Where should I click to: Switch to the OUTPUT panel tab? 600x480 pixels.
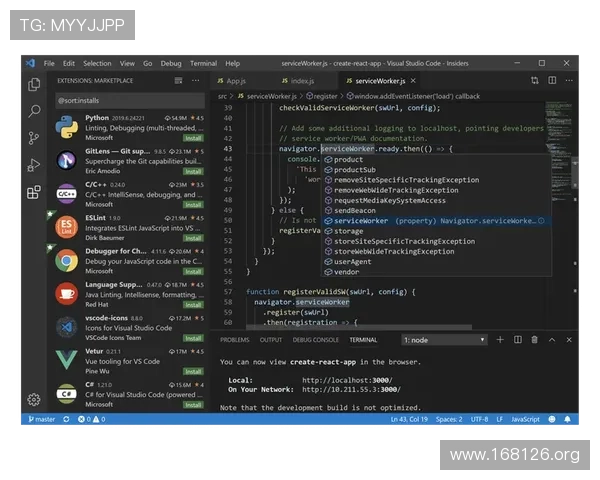(271, 340)
